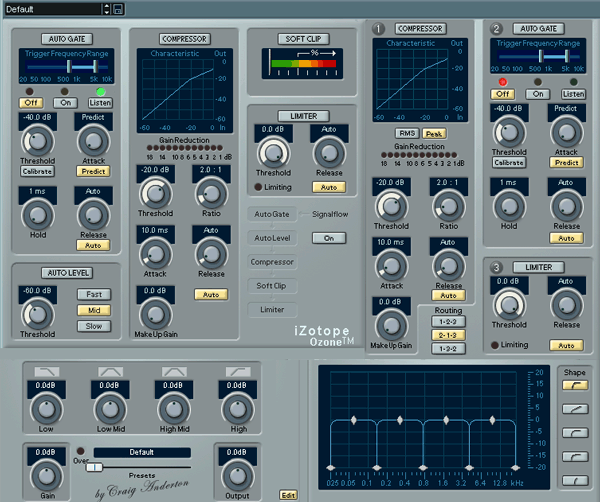Click the Auto Level Threshold knob
The width and height of the screenshot is (600, 502).
(37, 315)
